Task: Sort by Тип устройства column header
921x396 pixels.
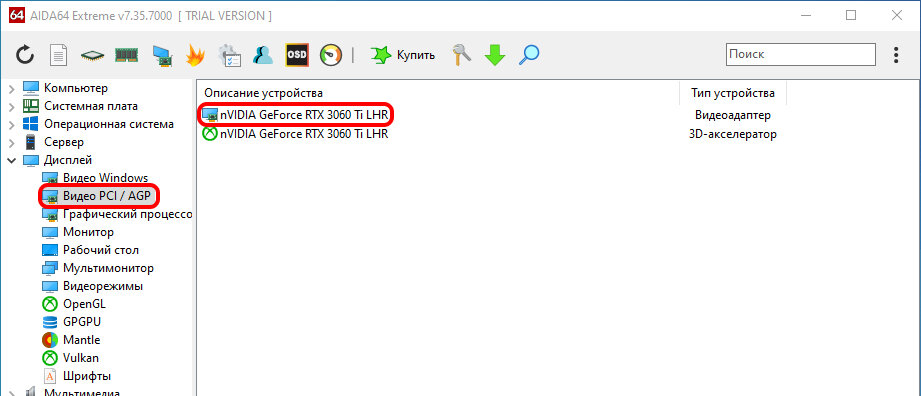Action: point(732,93)
